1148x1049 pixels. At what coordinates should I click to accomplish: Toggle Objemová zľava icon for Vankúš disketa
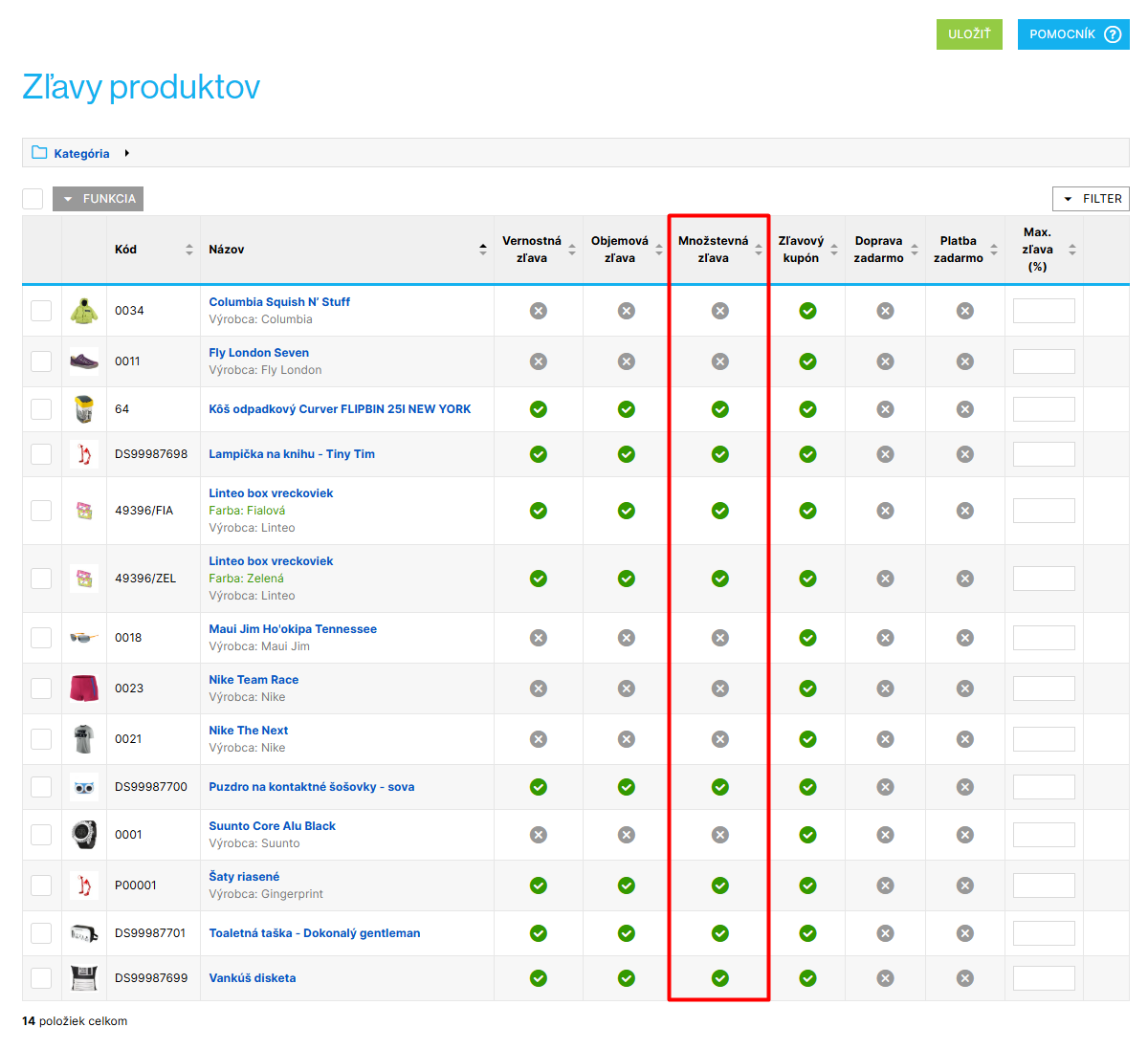627,978
